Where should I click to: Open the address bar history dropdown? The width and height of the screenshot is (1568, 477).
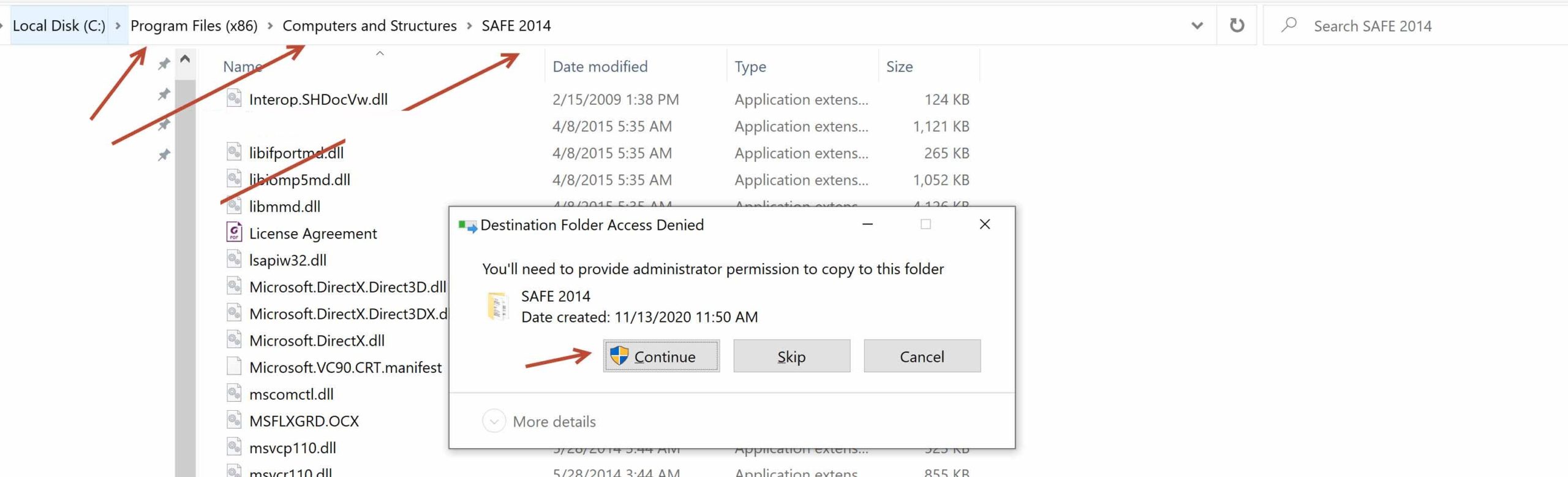click(1197, 26)
